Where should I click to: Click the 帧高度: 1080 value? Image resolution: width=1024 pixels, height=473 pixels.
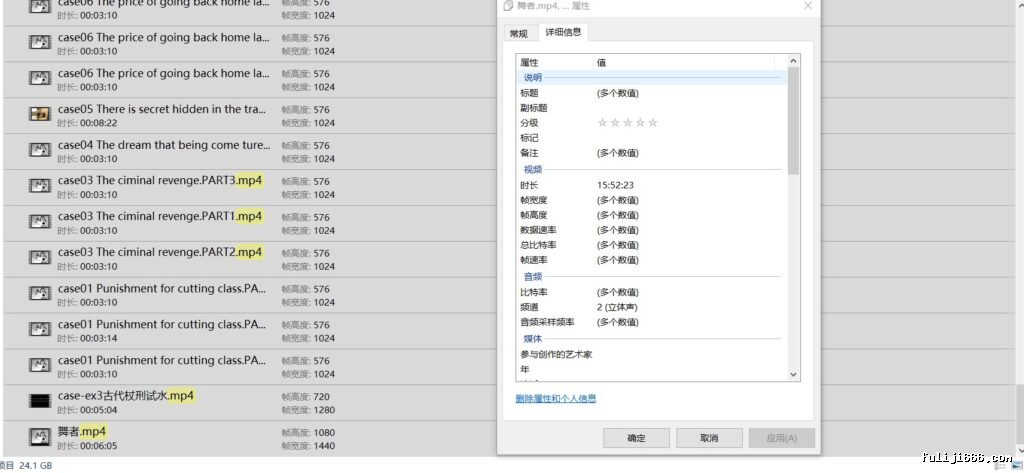[324, 432]
